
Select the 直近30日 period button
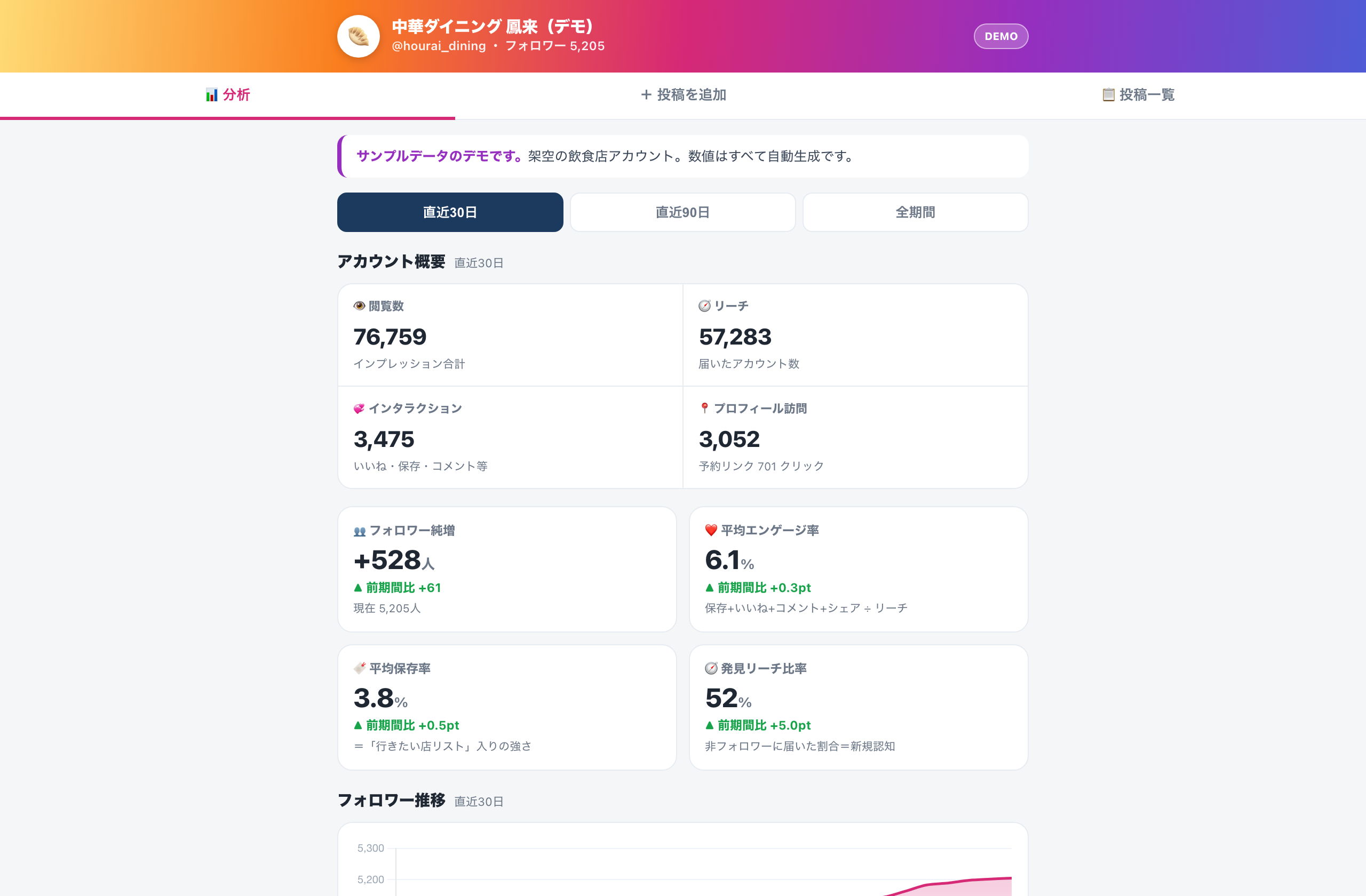coord(450,212)
